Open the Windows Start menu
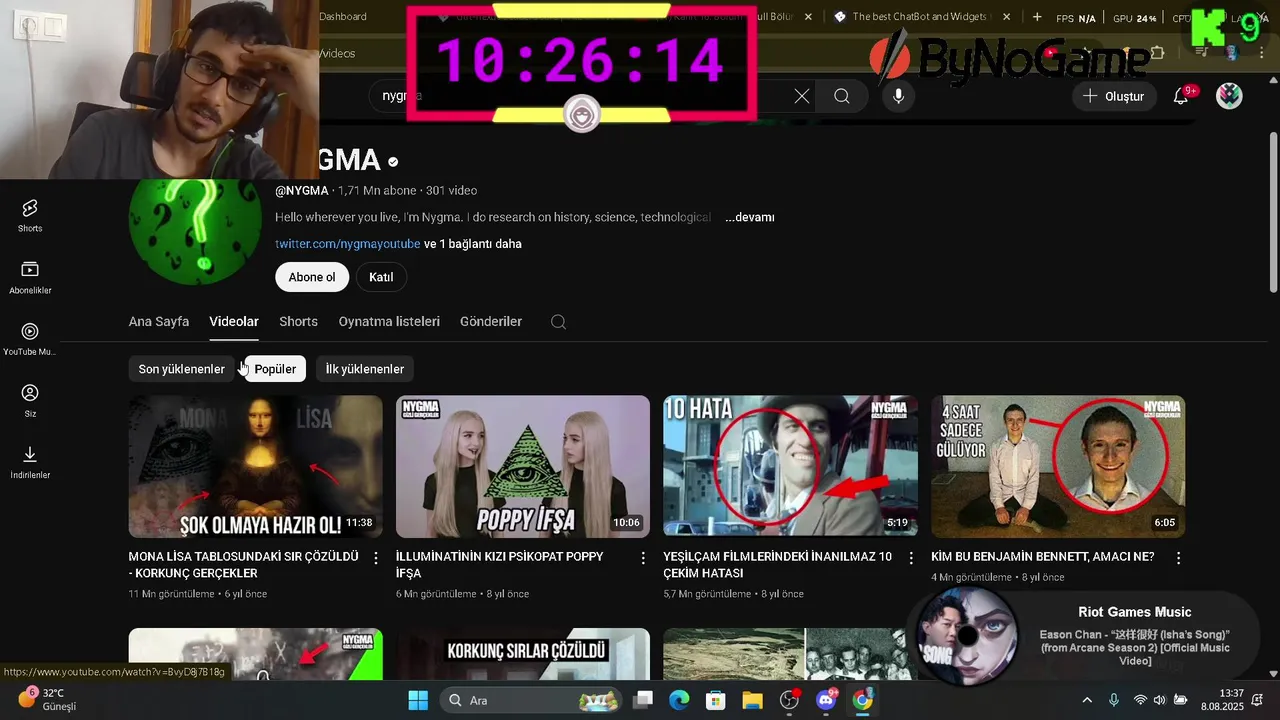 pos(418,700)
